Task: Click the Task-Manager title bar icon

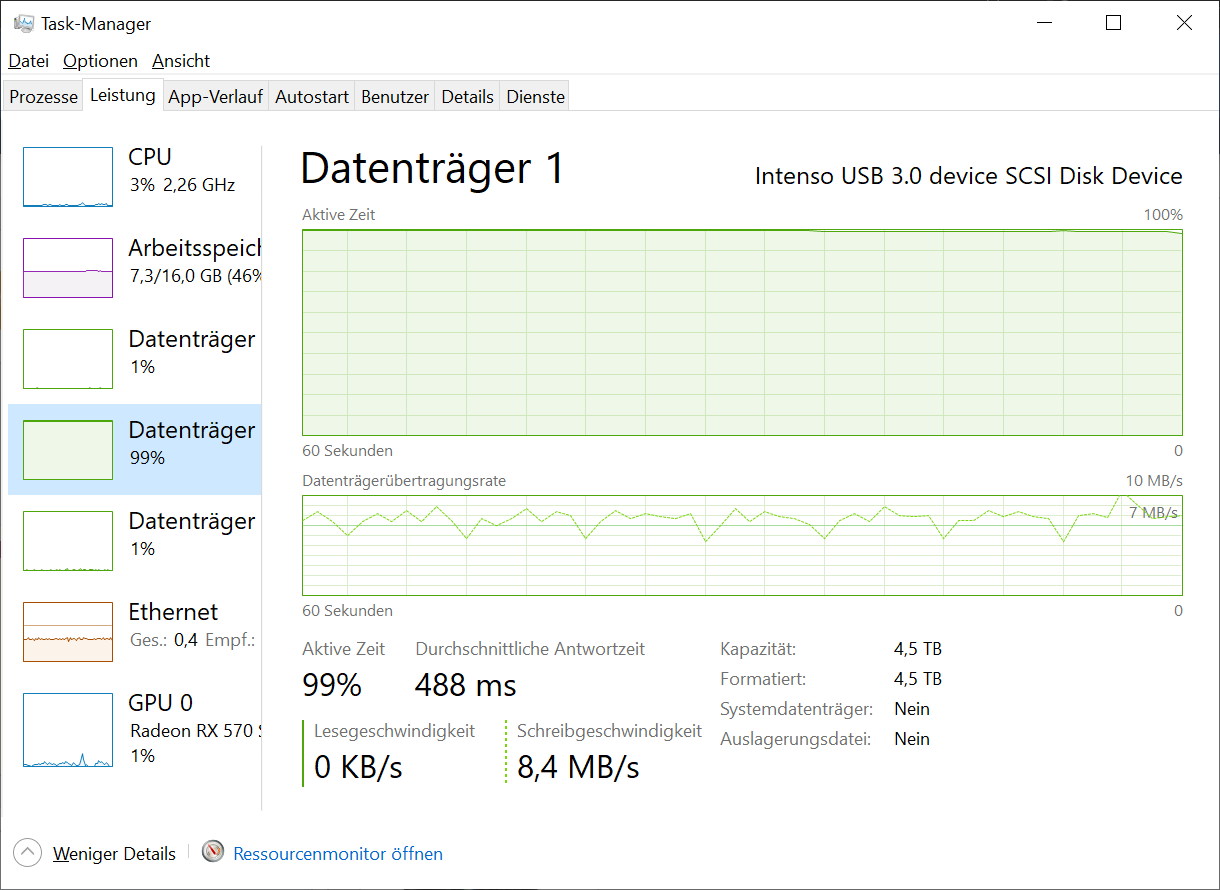Action: (x=24, y=23)
